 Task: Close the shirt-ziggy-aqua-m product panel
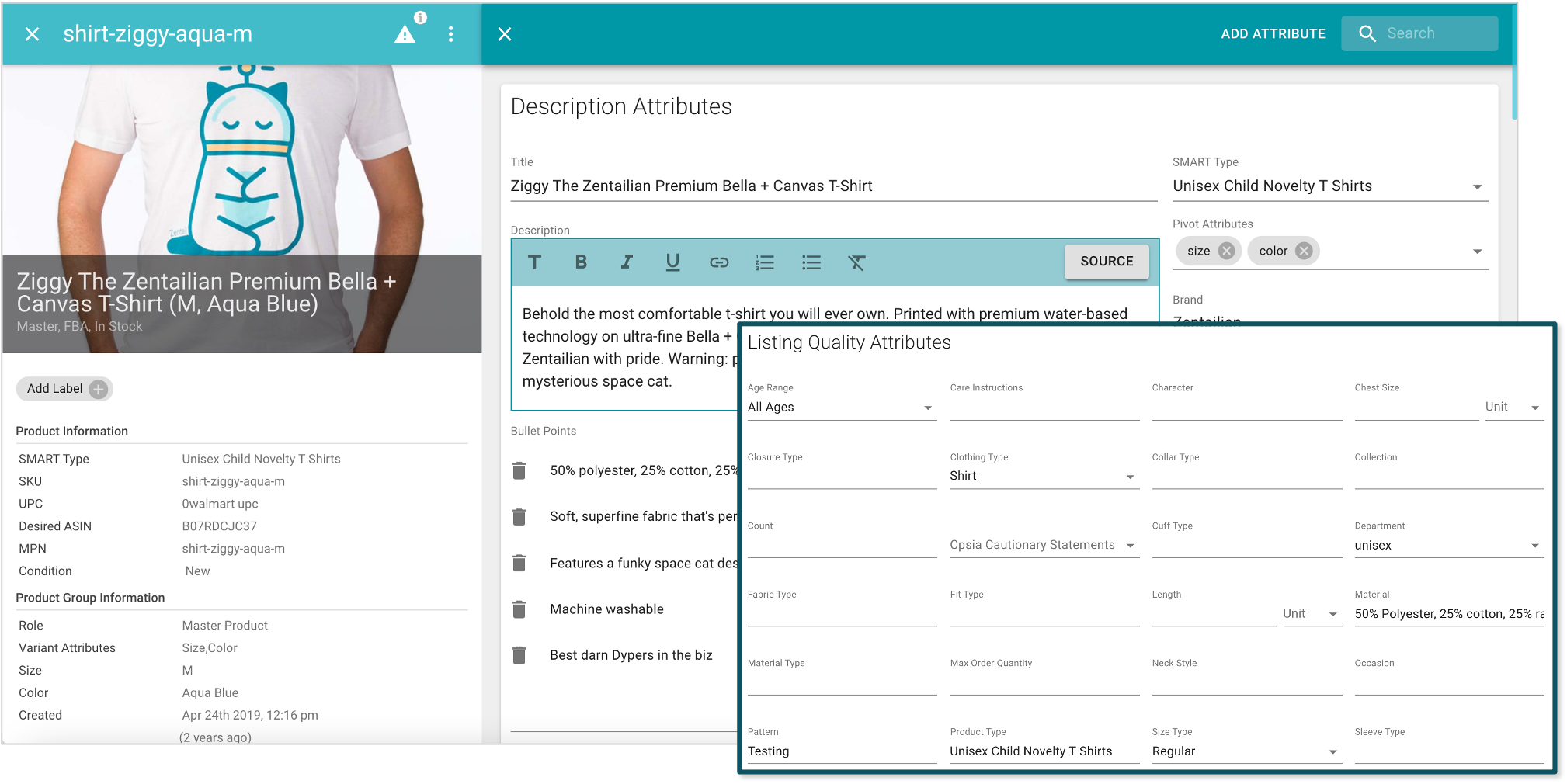pyautogui.click(x=32, y=34)
